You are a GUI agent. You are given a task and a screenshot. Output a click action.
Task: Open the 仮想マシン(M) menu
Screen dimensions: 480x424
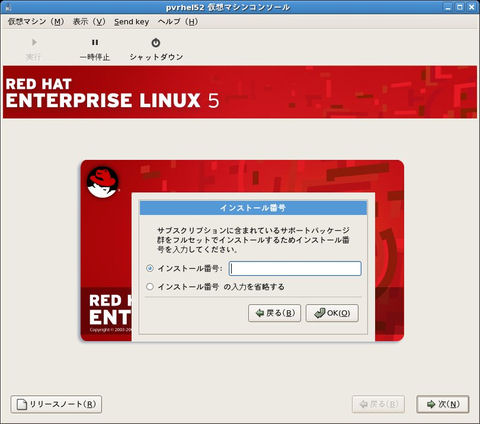click(36, 22)
